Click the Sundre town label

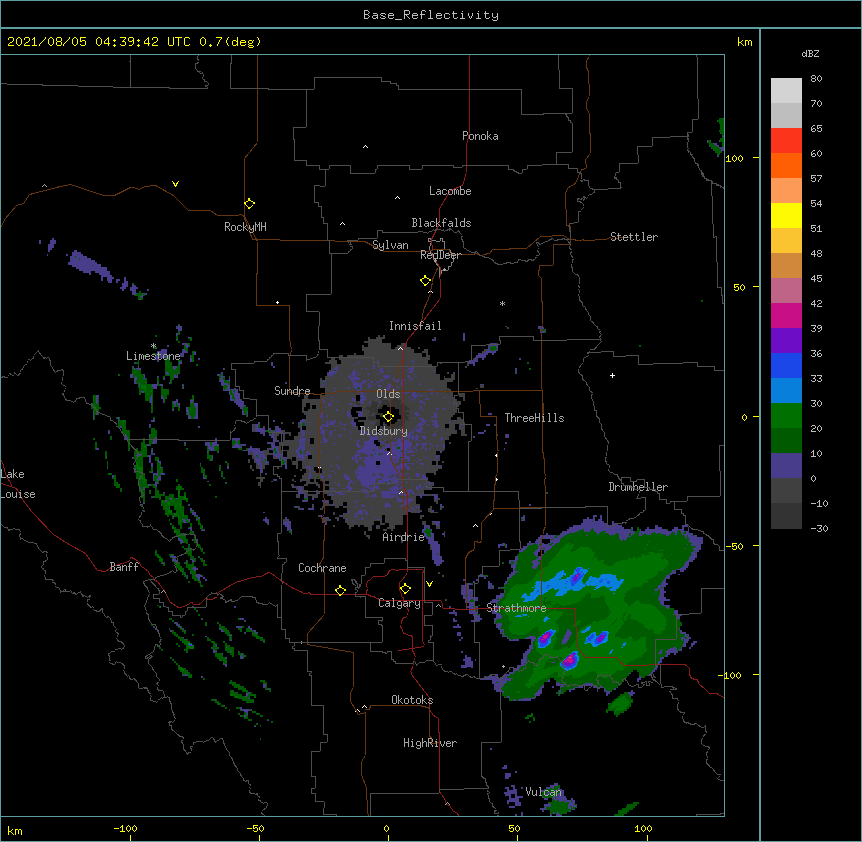pos(292,391)
